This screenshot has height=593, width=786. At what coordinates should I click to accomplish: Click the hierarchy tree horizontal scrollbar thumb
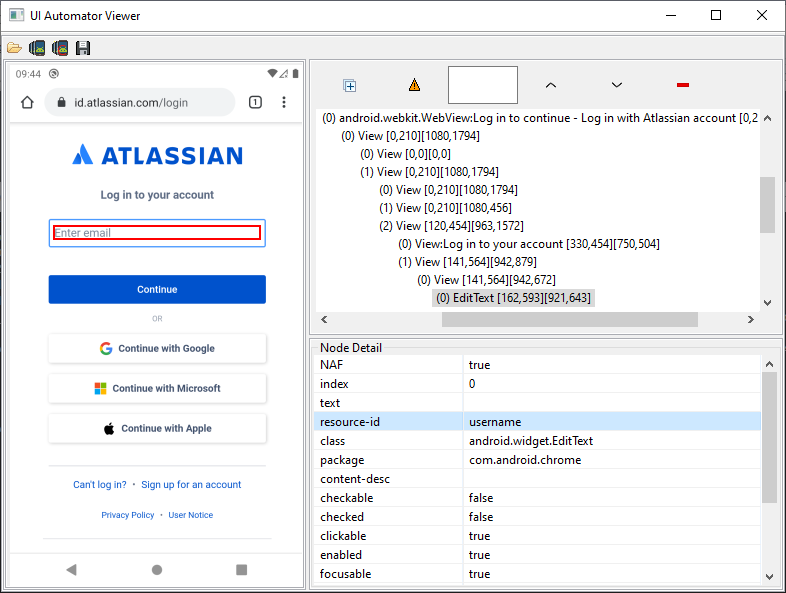(569, 319)
